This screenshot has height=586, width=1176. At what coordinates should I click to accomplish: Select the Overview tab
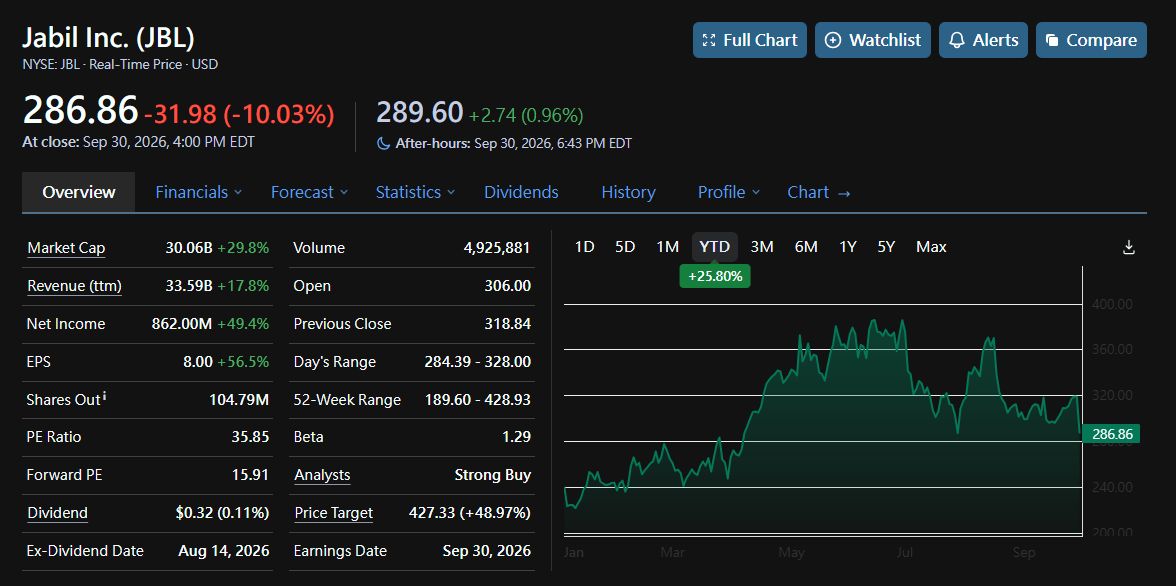coord(79,192)
